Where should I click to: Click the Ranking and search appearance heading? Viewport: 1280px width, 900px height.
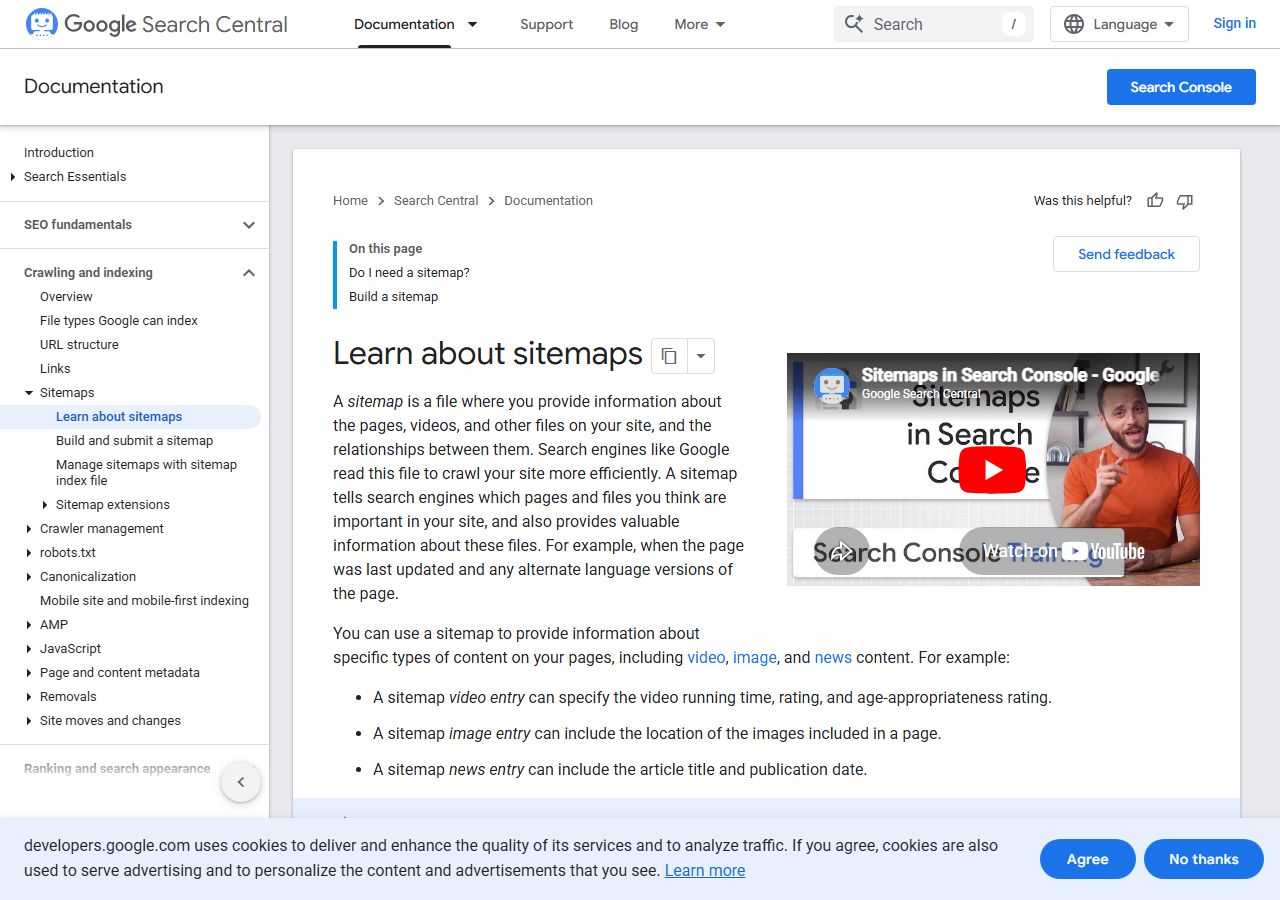(x=117, y=769)
